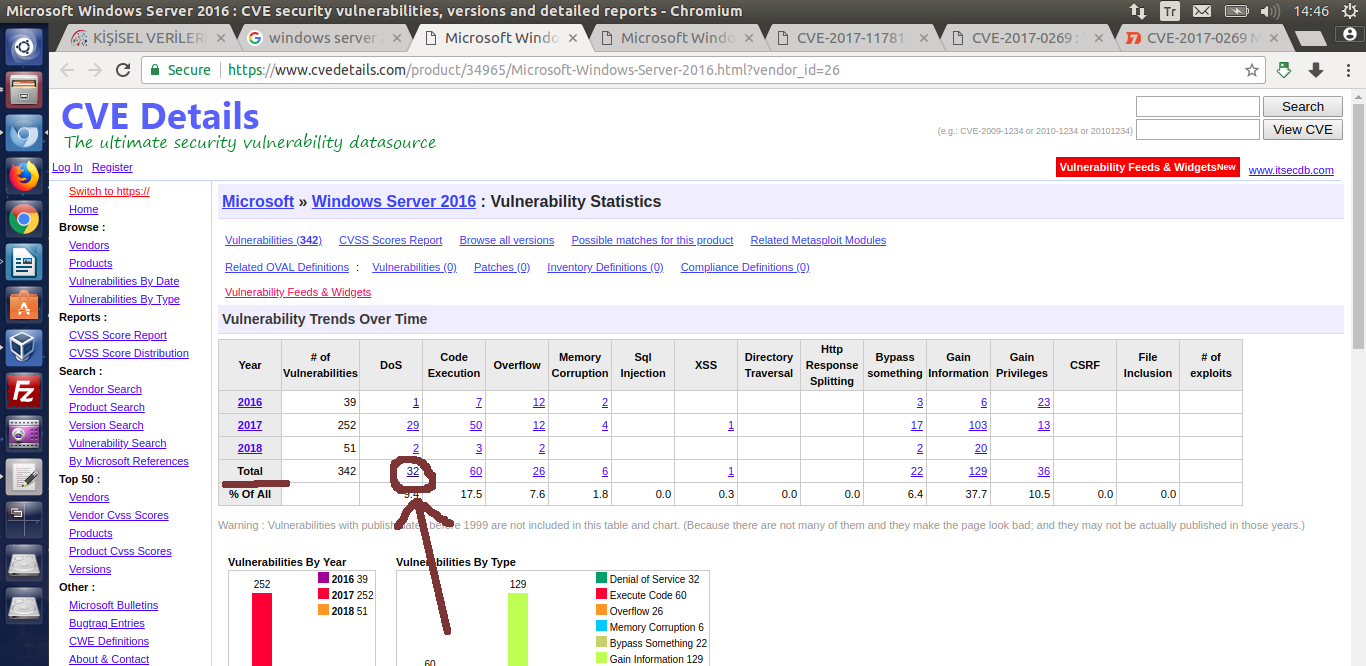Bookmark this page with the star icon
Image resolution: width=1366 pixels, height=666 pixels.
pos(1251,70)
